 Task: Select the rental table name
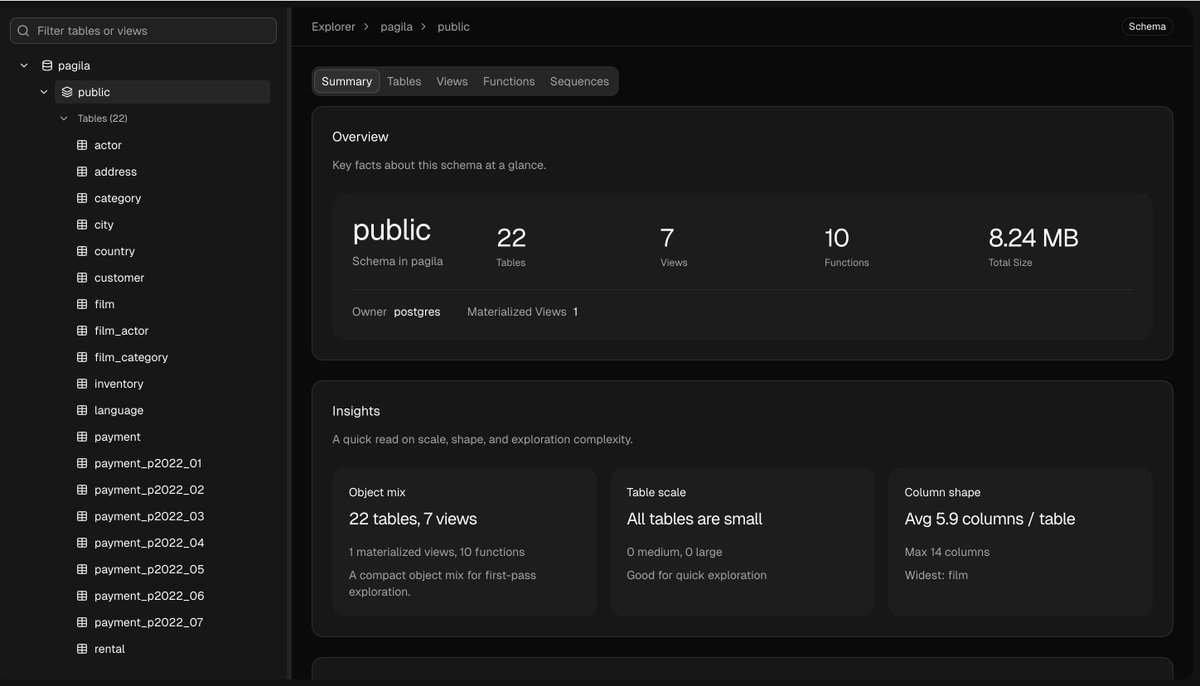point(110,649)
